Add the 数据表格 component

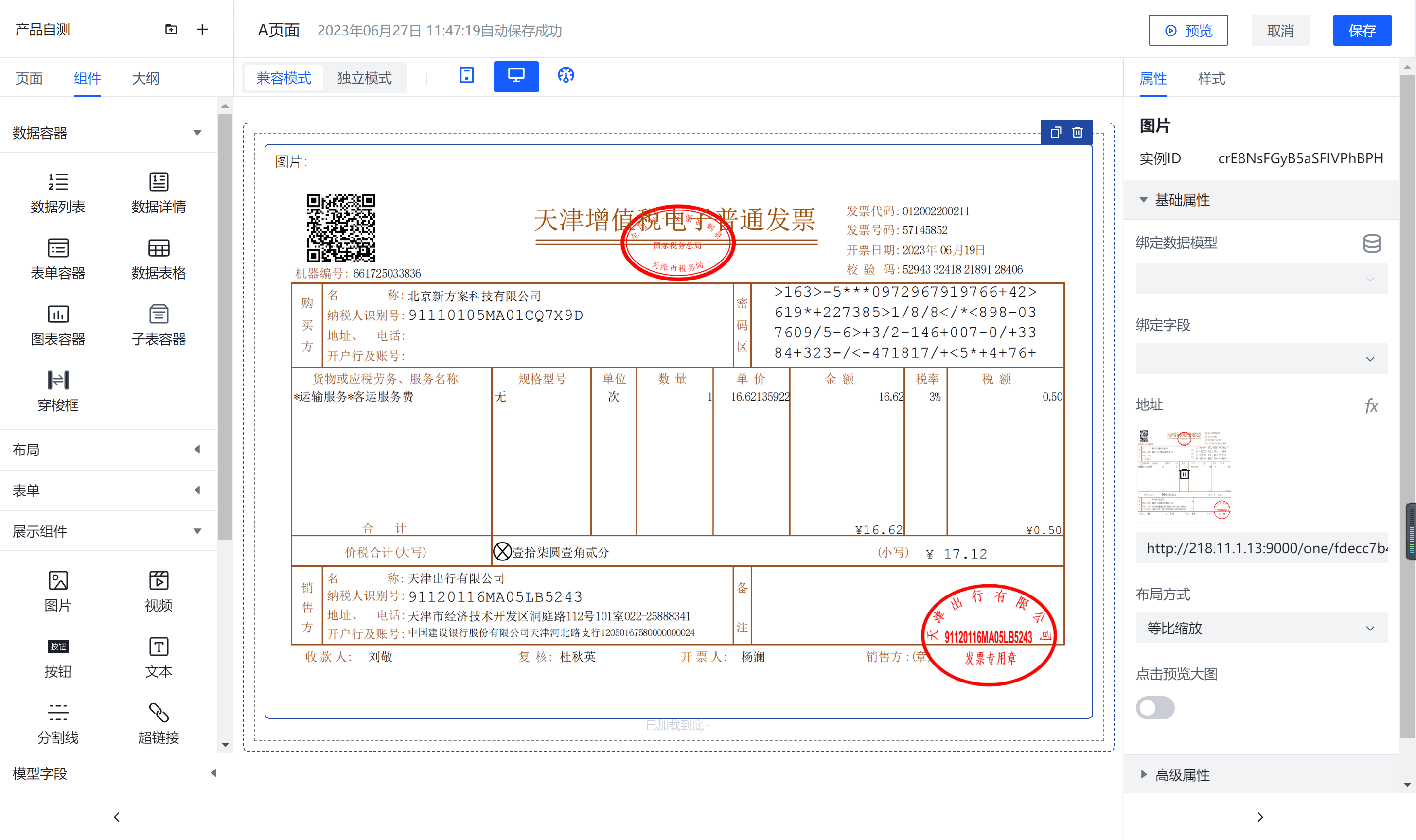pos(159,259)
